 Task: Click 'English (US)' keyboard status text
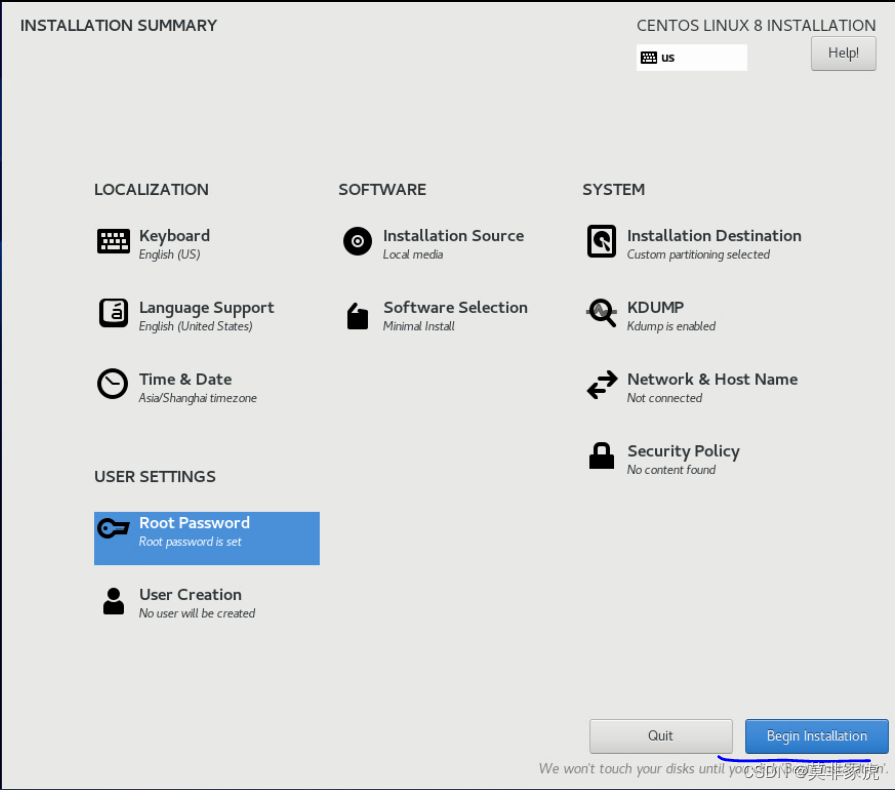170,255
